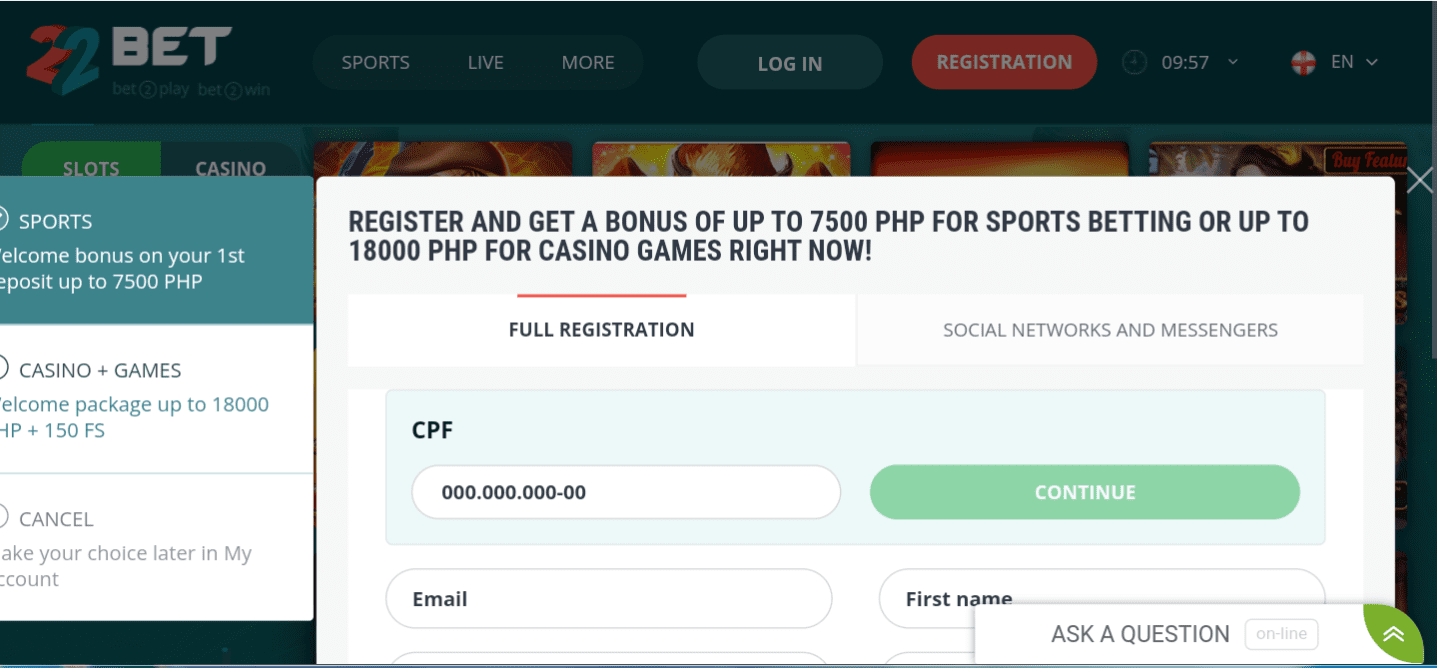
Task: Click the CPF number input field
Action: click(x=625, y=492)
